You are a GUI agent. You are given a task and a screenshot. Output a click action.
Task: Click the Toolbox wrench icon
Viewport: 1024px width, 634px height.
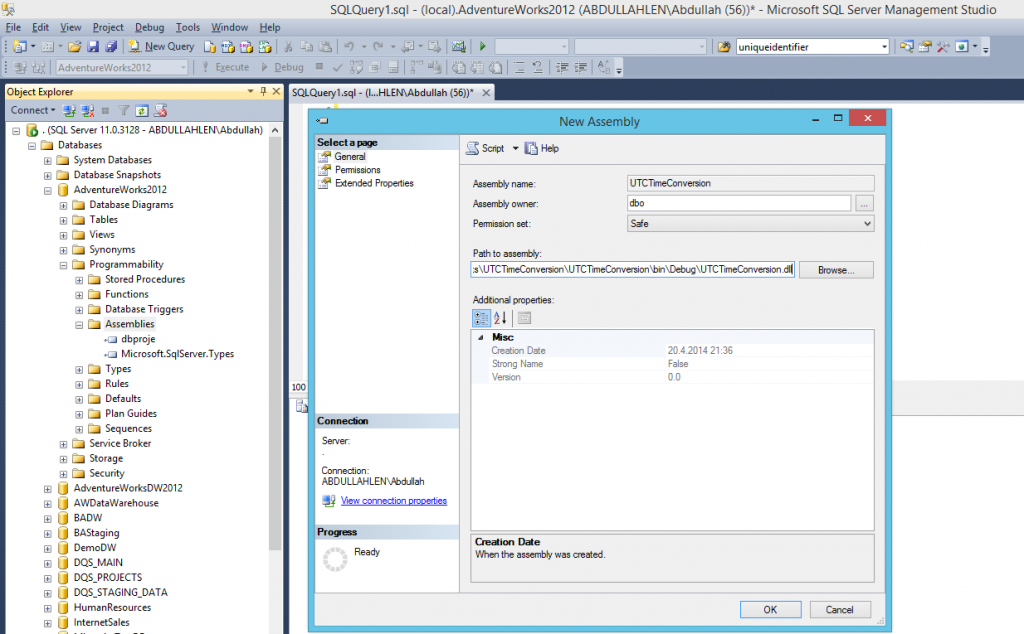pyautogui.click(x=943, y=46)
